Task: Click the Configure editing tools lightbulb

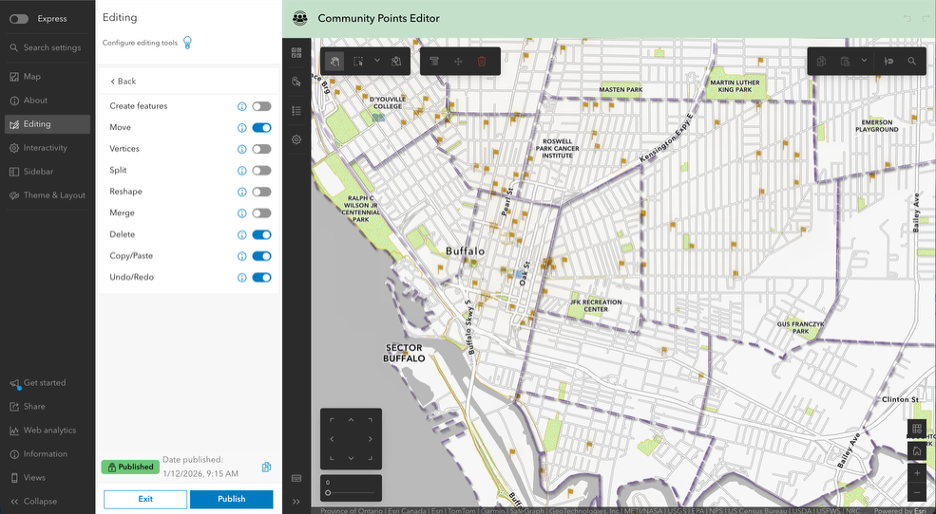Action: (187, 42)
